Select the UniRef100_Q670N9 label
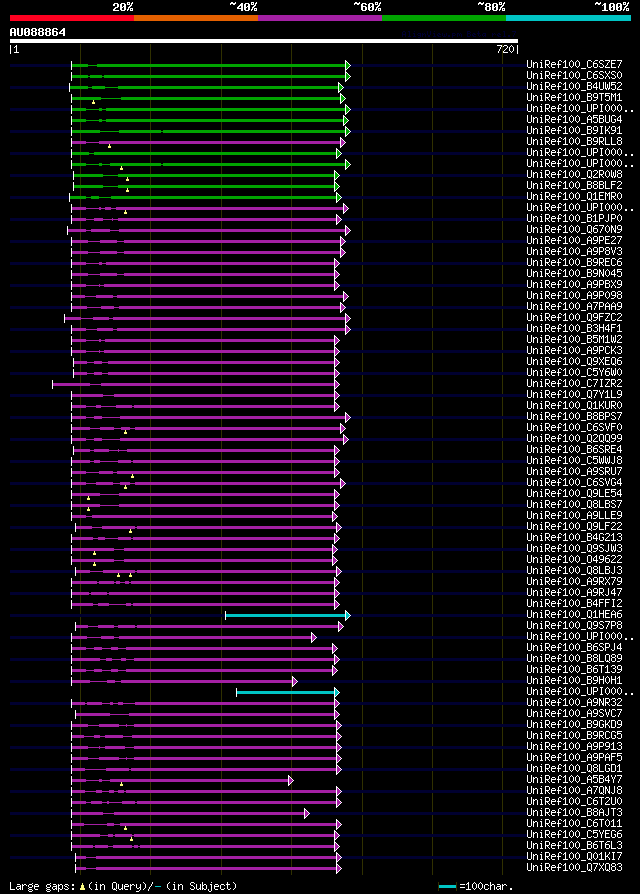Image resolution: width=640 pixels, height=894 pixels. coord(574,230)
